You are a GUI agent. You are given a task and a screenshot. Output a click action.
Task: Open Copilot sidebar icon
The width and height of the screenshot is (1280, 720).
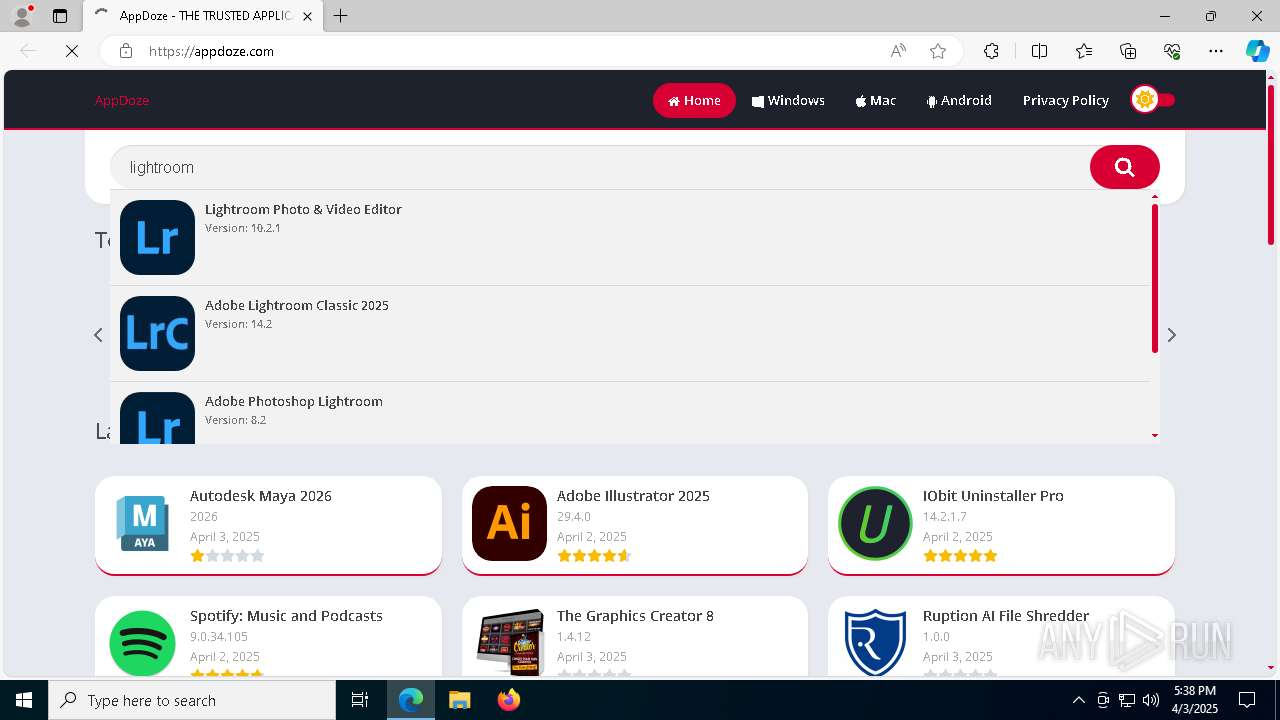tap(1258, 51)
